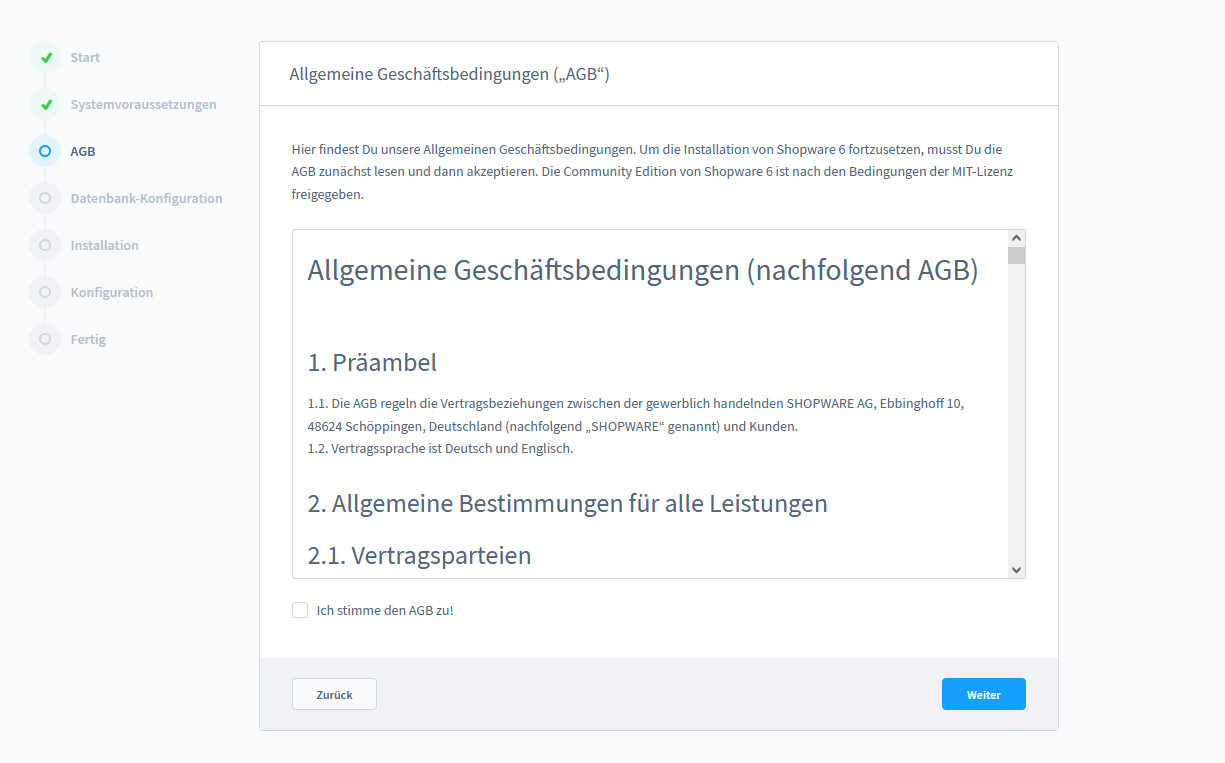Click '2. Allgemeine Bestimmungen für alle Leistungen'

coord(567,503)
